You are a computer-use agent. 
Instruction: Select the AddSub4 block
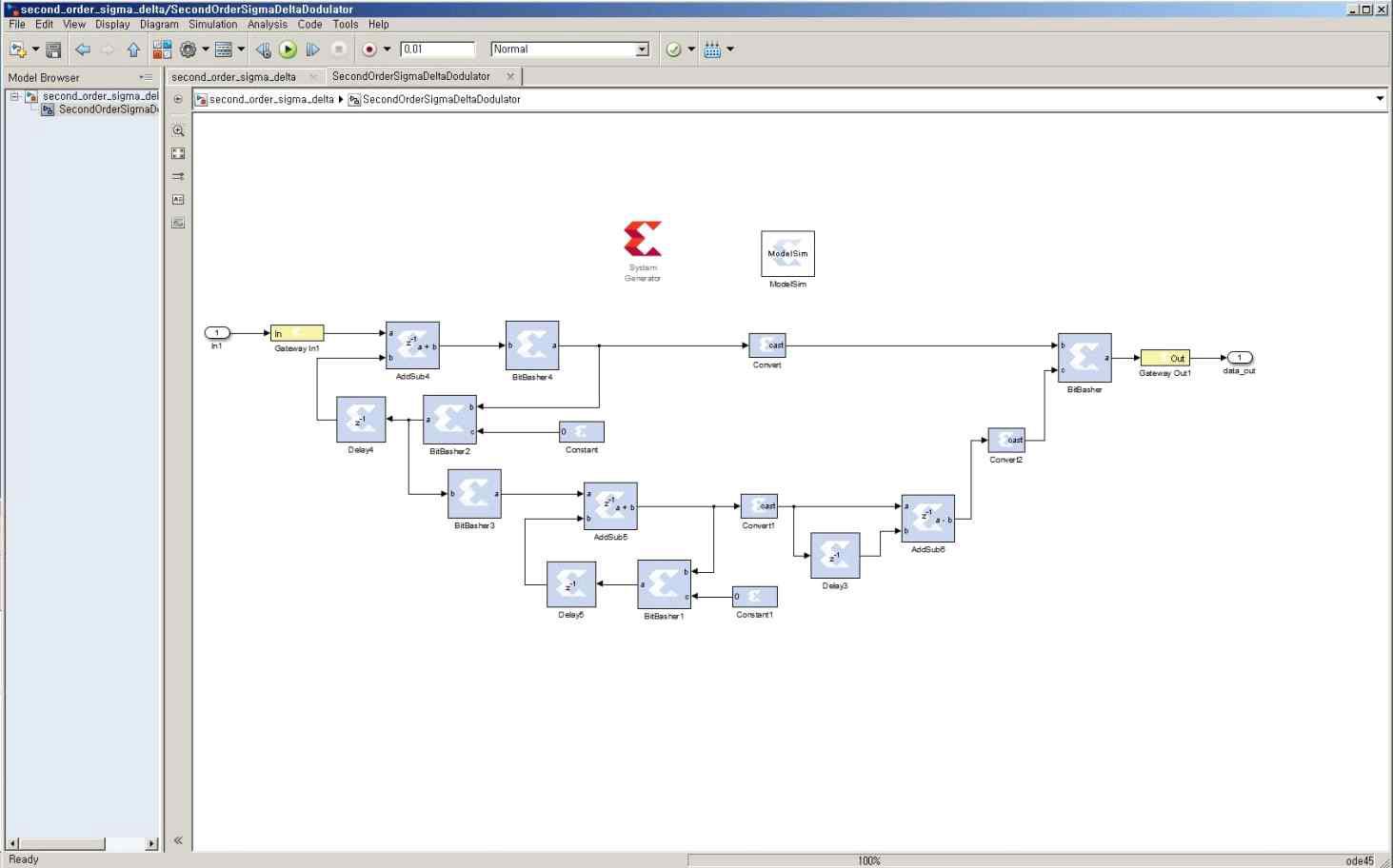coord(412,345)
